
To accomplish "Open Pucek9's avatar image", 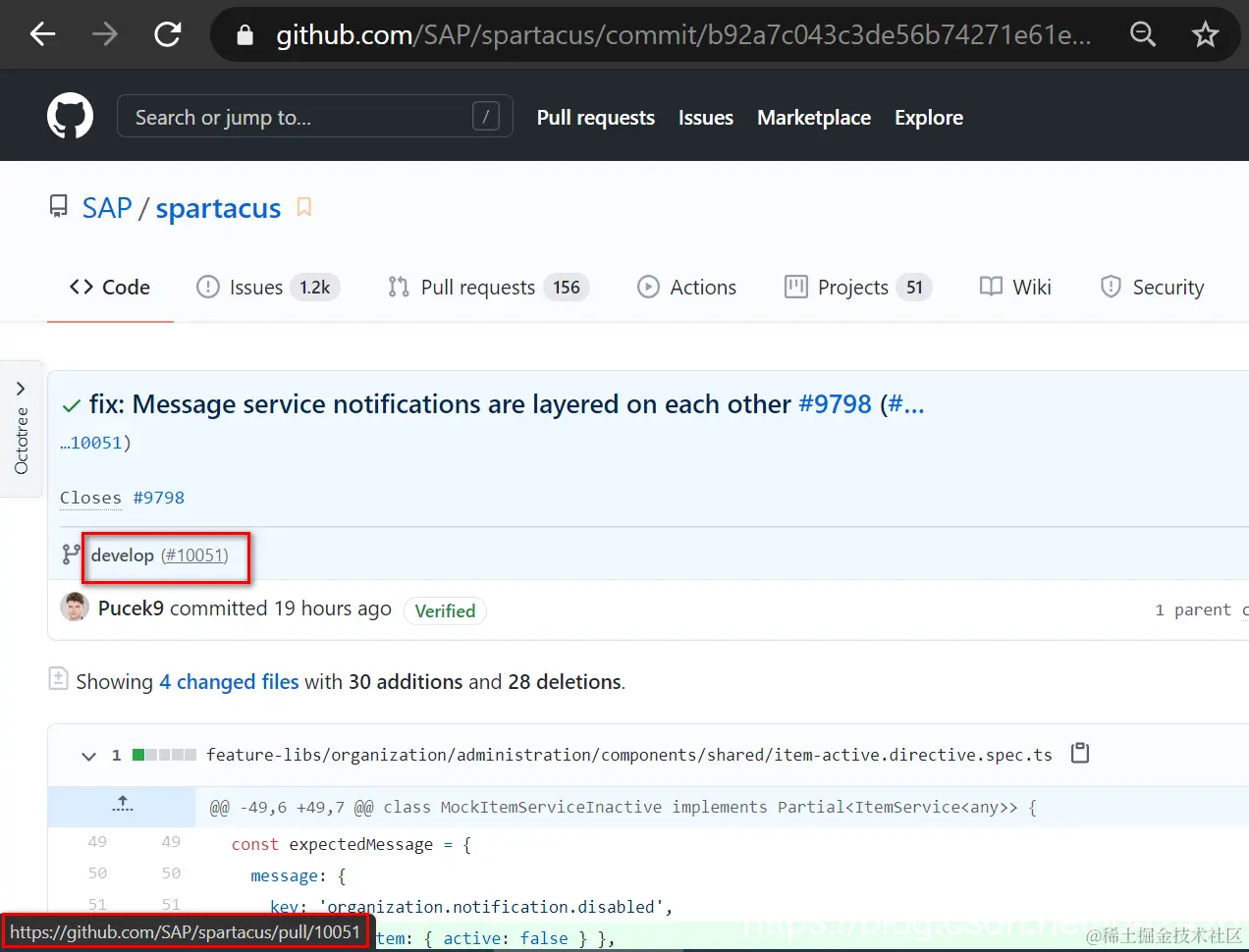I will pos(75,608).
